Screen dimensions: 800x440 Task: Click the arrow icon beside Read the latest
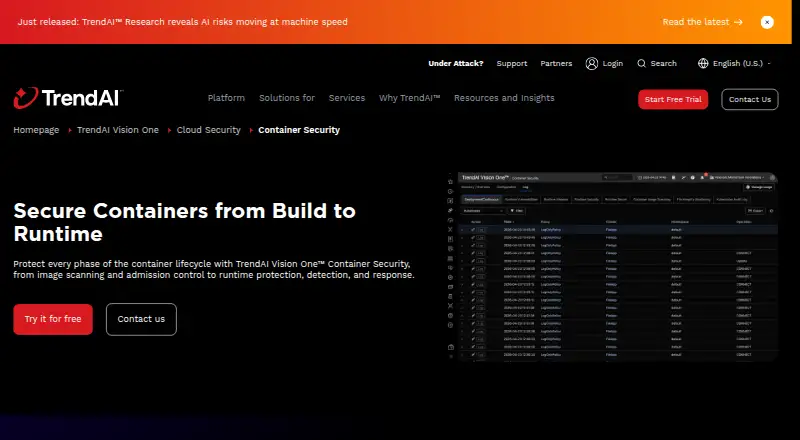point(738,22)
